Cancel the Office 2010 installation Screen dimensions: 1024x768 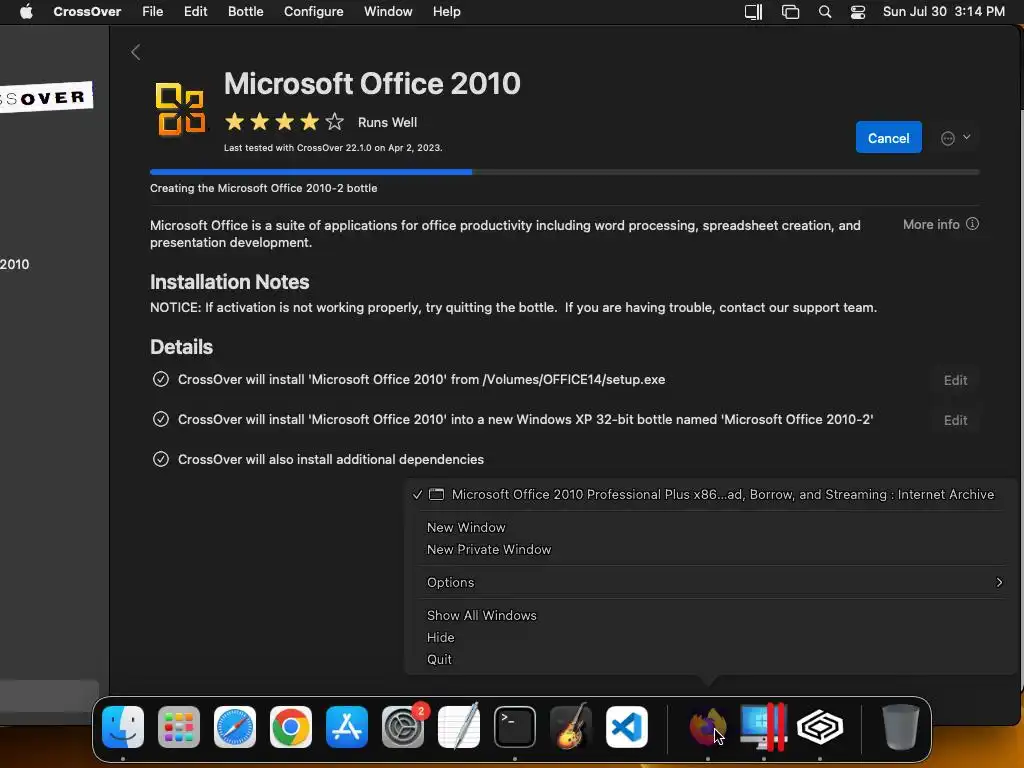pos(888,138)
